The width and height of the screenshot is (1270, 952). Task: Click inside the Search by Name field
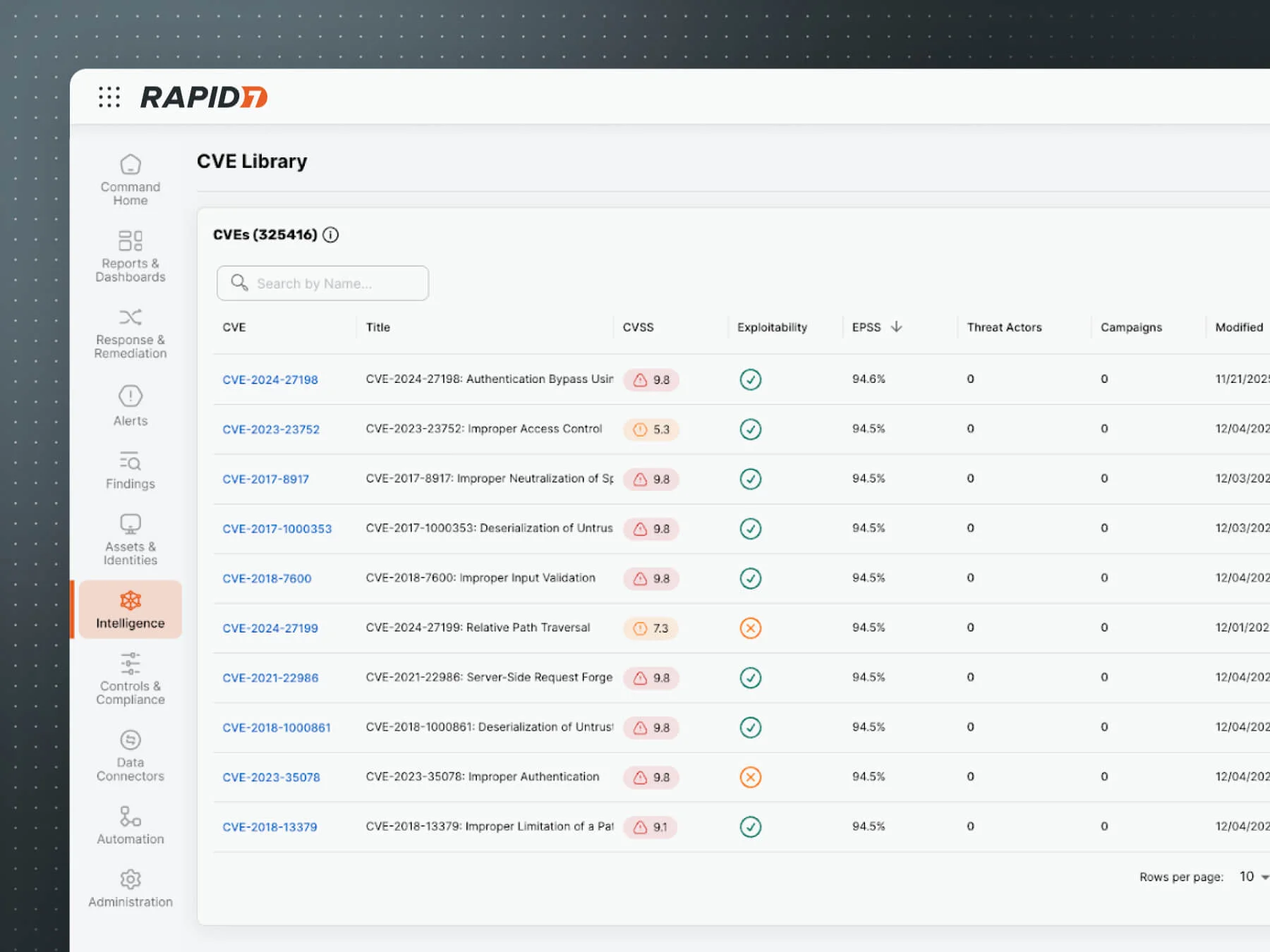[x=322, y=283]
